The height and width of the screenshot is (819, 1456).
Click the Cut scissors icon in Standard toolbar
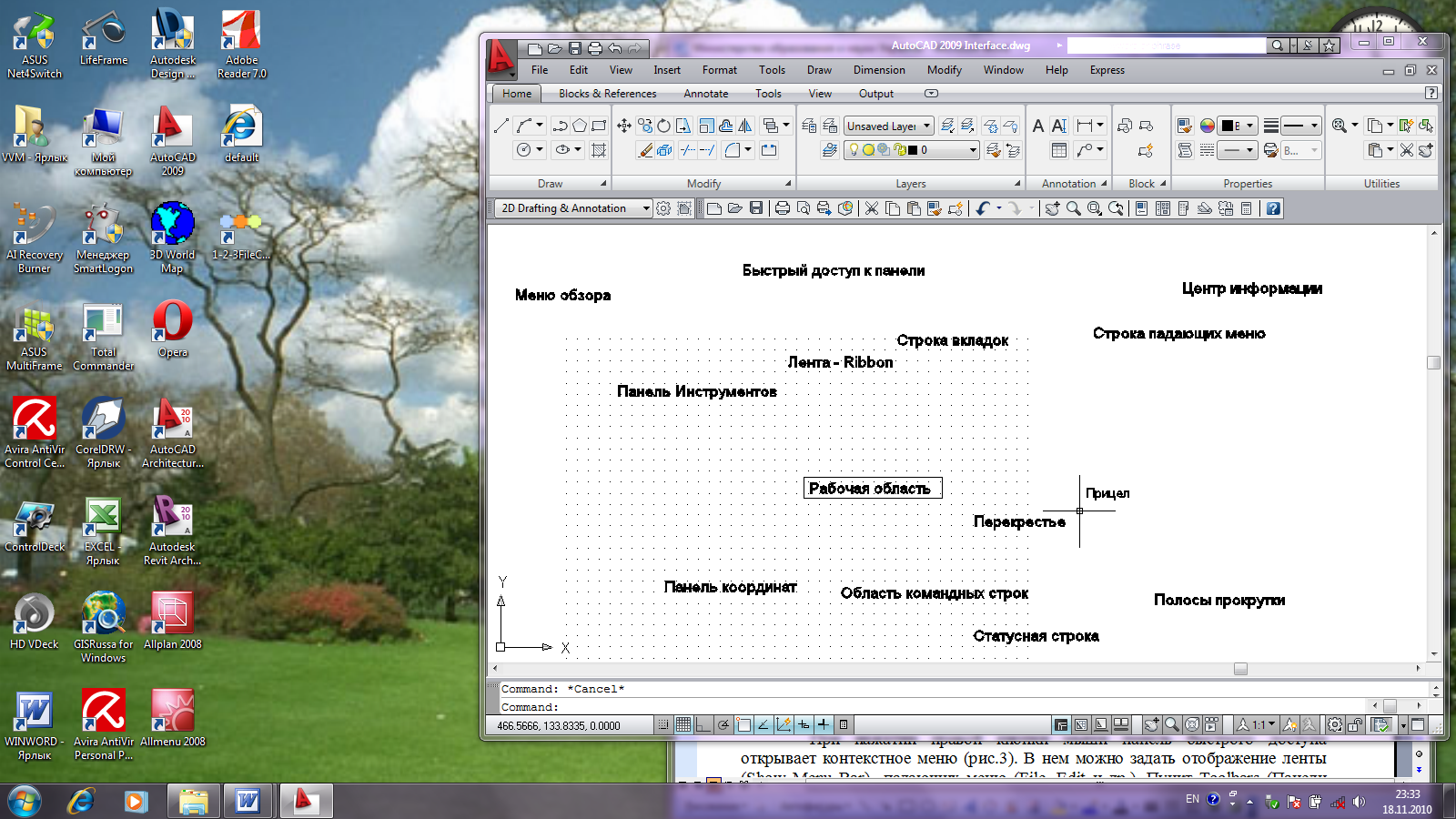(872, 208)
